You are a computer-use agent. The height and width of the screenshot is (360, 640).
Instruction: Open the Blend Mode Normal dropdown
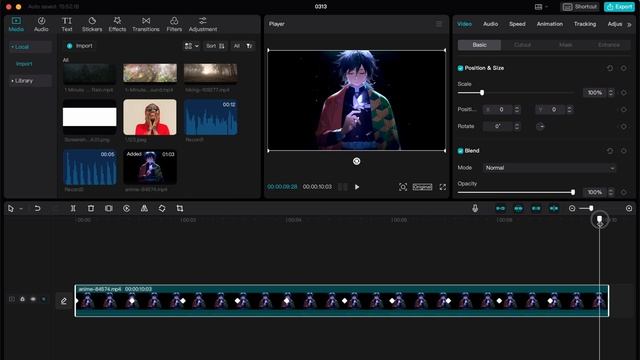[x=549, y=168]
